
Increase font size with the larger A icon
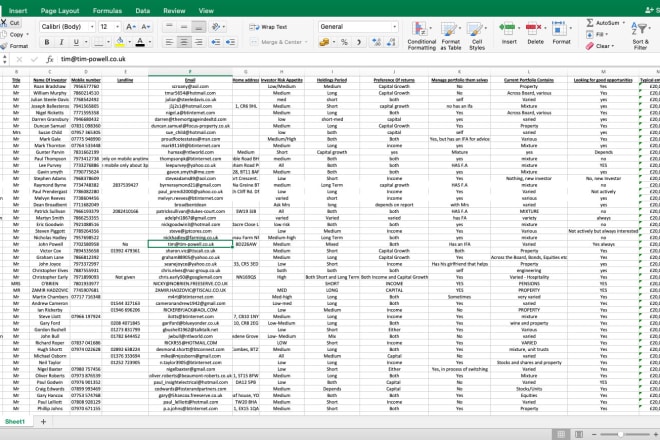pyautogui.click(x=130, y=27)
